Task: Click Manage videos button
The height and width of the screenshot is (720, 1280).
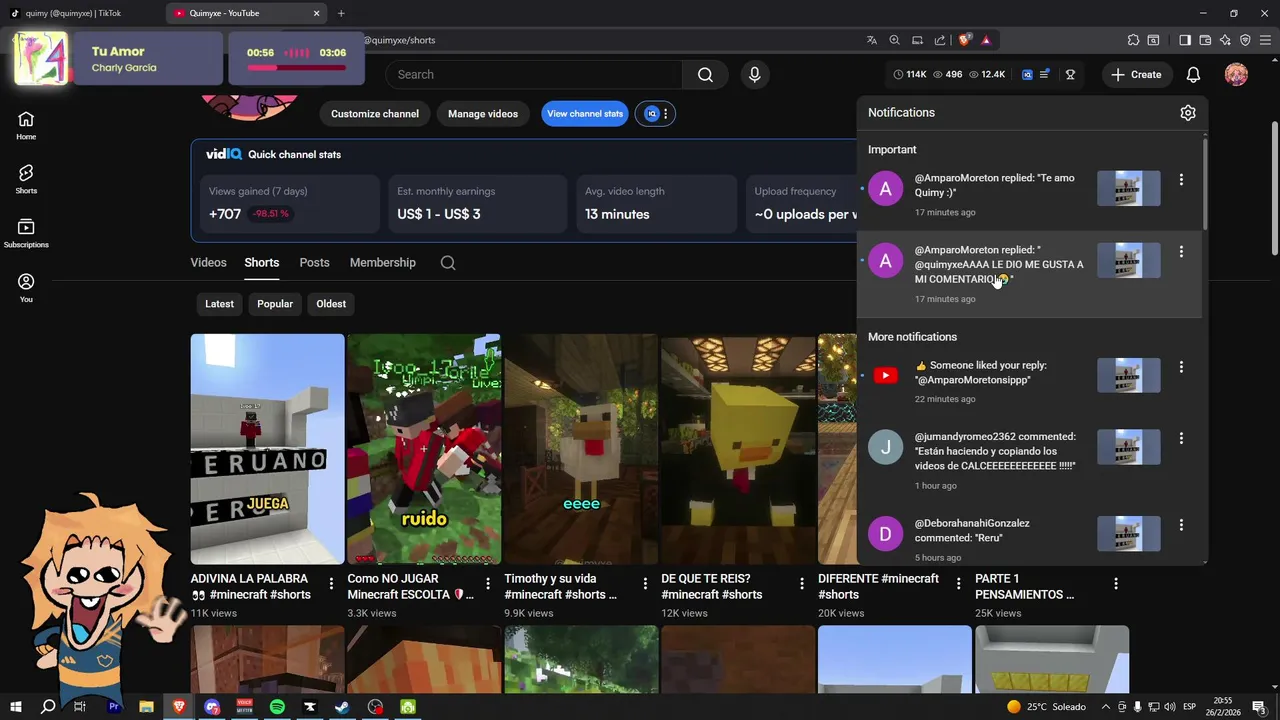Action: point(483,114)
